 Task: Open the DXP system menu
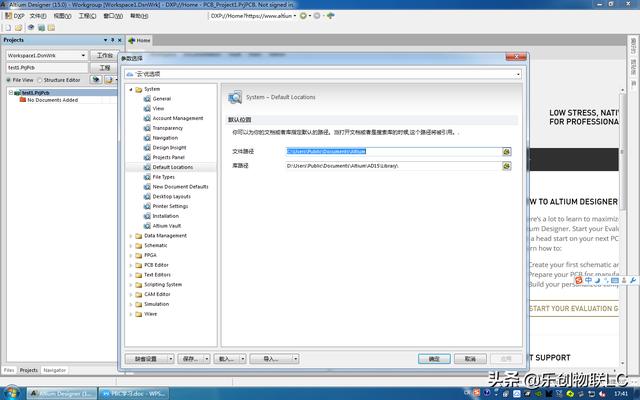15,16
